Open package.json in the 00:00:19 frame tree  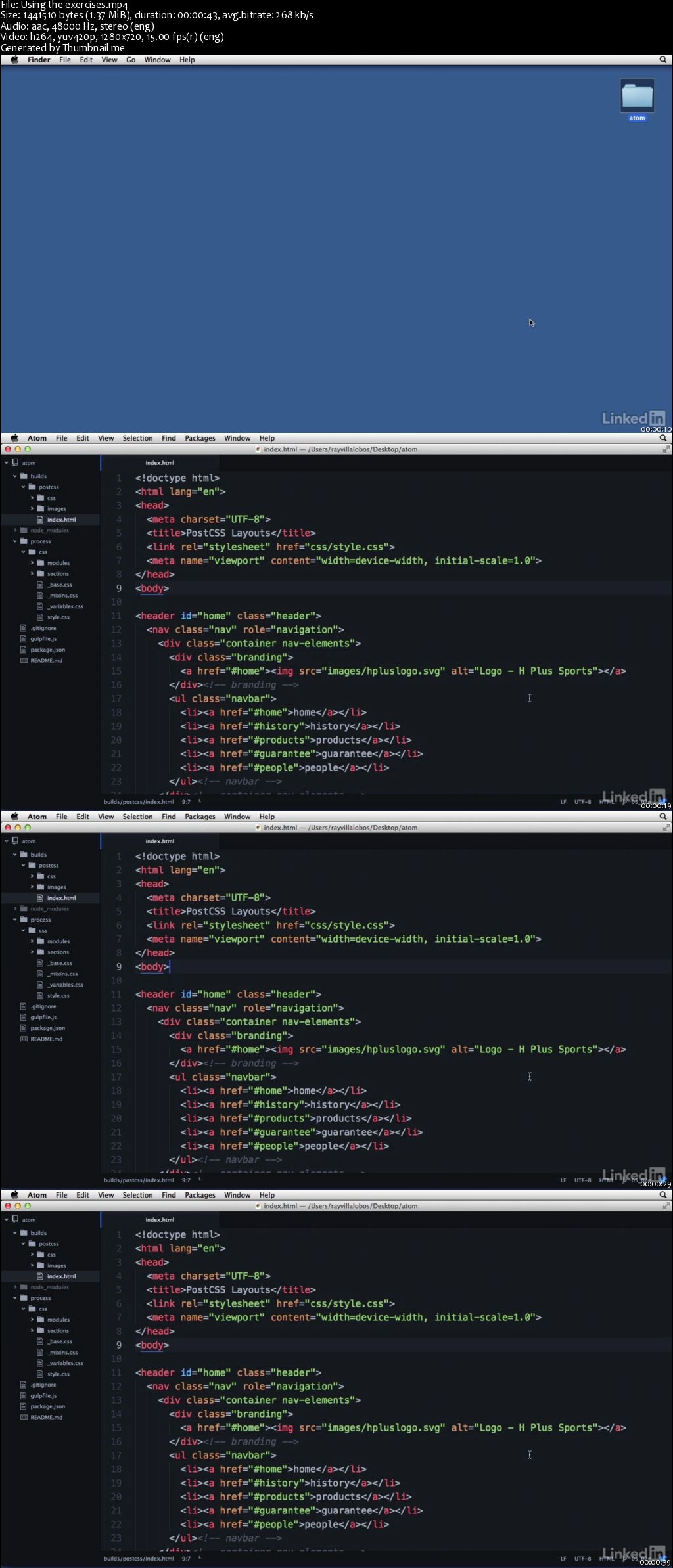[x=47, y=650]
